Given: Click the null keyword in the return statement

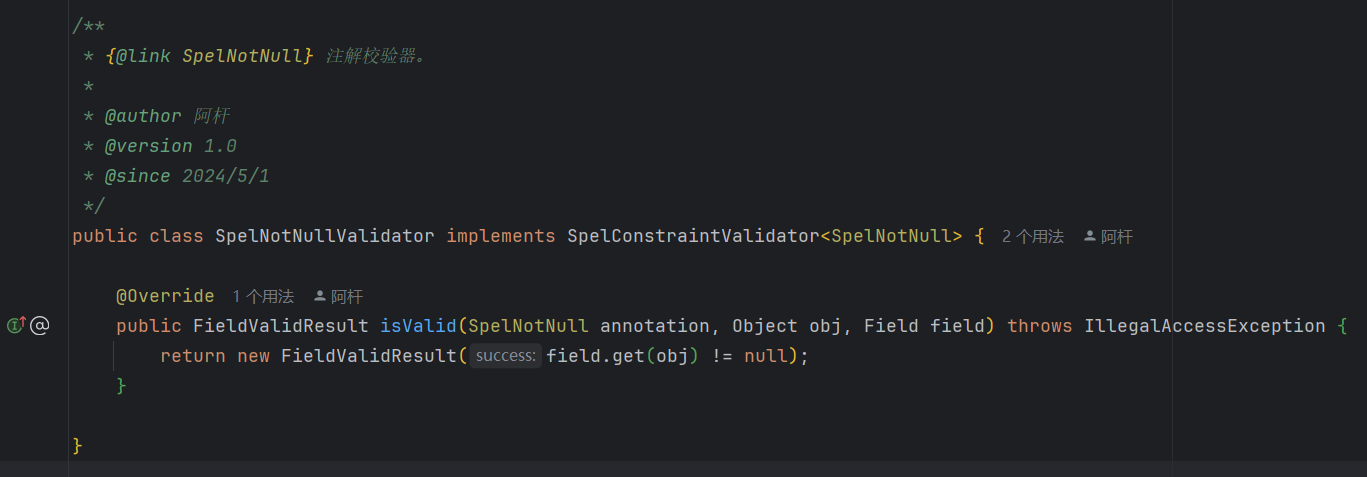Looking at the screenshot, I should [765, 356].
